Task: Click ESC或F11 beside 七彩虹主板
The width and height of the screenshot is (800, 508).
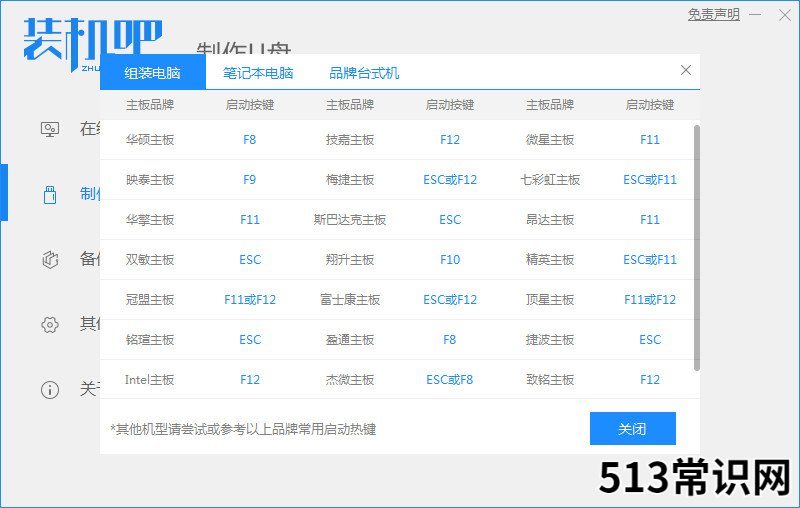Action: pyautogui.click(x=650, y=180)
